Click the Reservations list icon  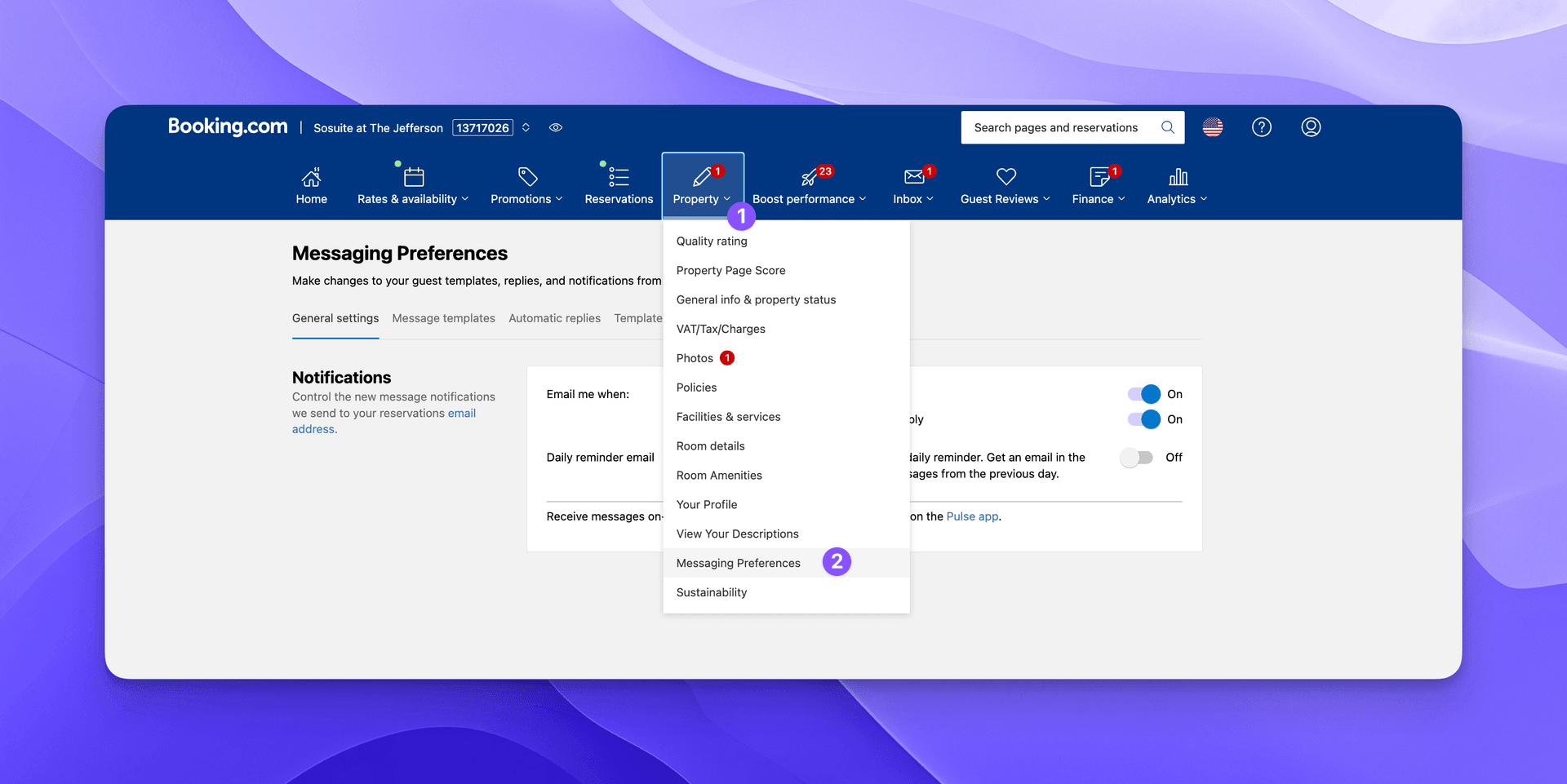[618, 177]
